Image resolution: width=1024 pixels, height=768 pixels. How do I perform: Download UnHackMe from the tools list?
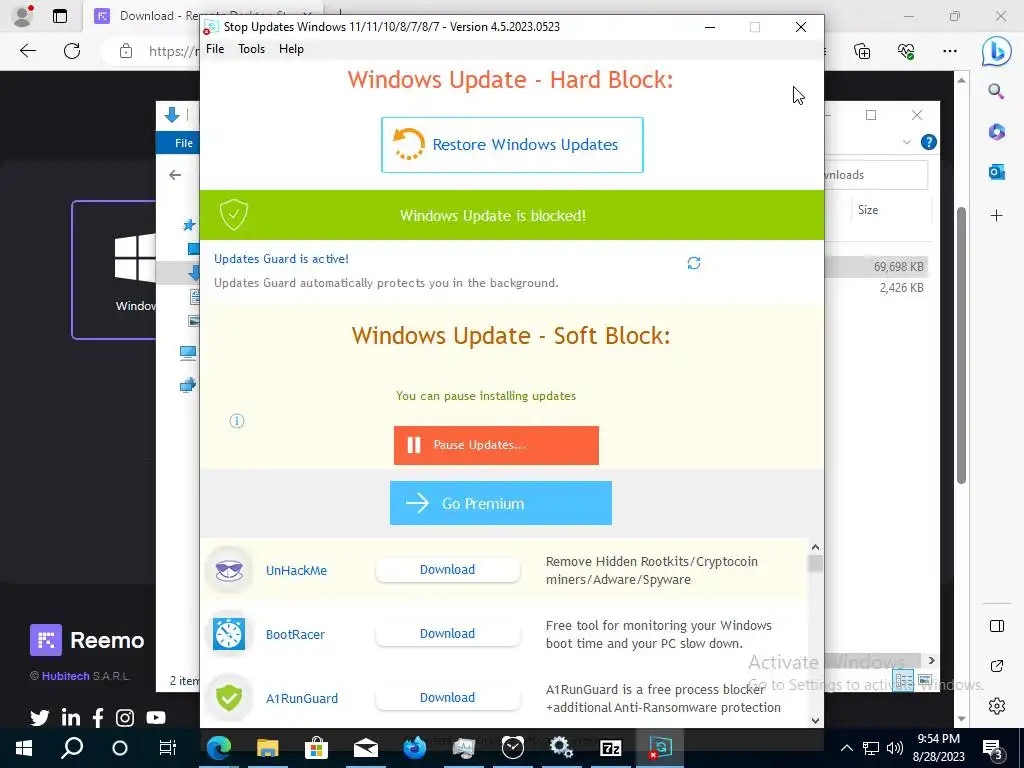[447, 569]
